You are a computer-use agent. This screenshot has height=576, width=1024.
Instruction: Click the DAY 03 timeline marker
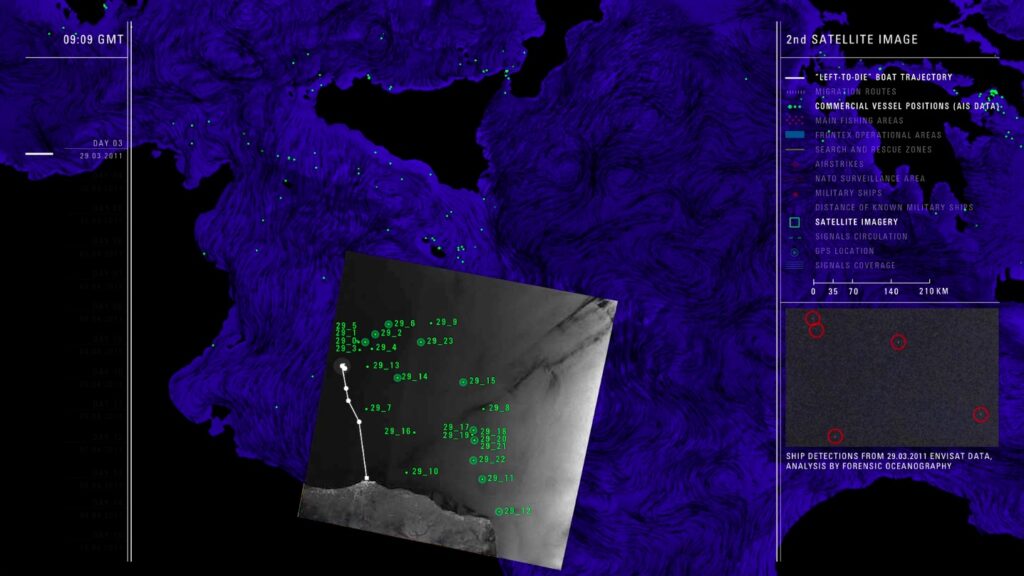[107, 143]
